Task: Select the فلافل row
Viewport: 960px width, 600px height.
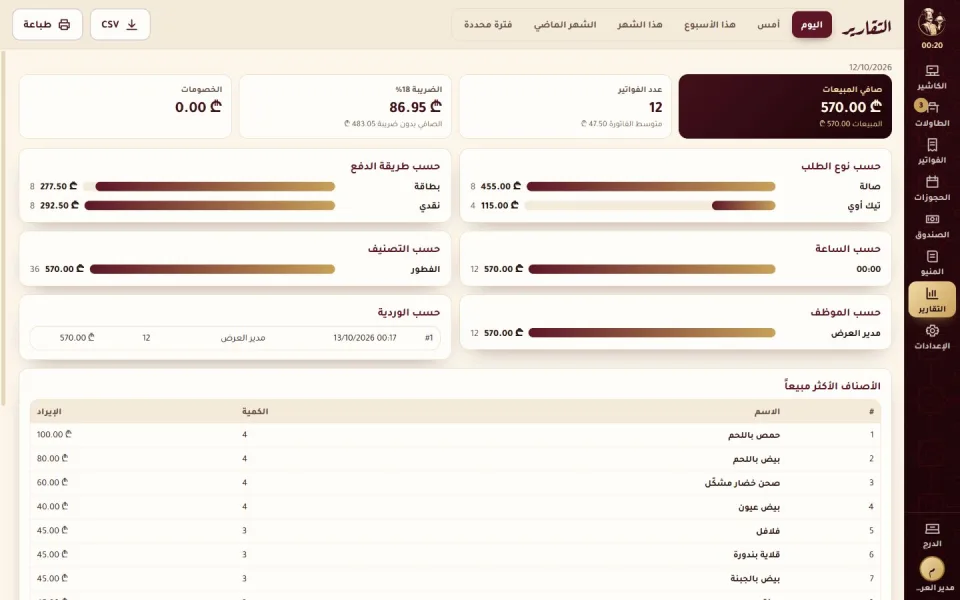Action: pos(455,530)
